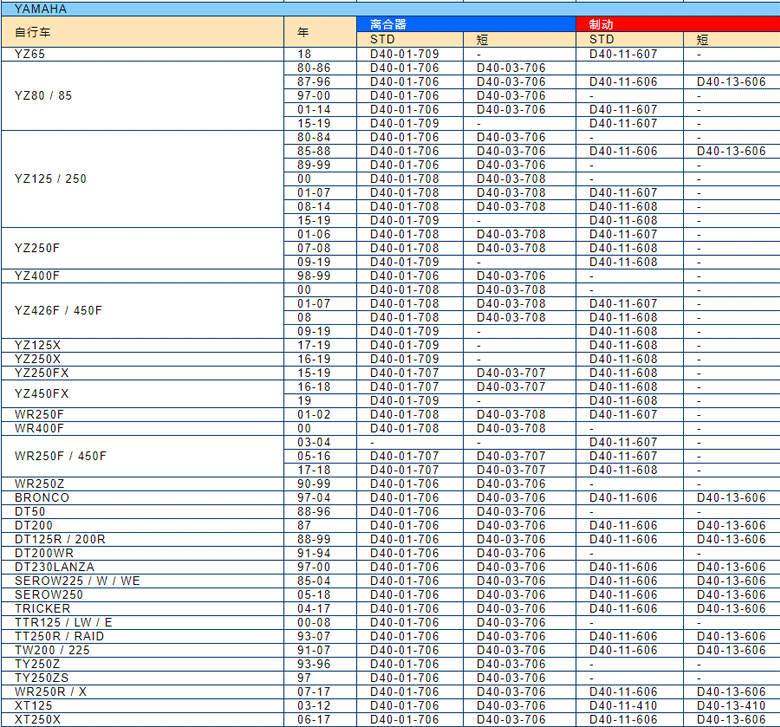
Task: Click the WR250Z model cell
Action: [142, 484]
